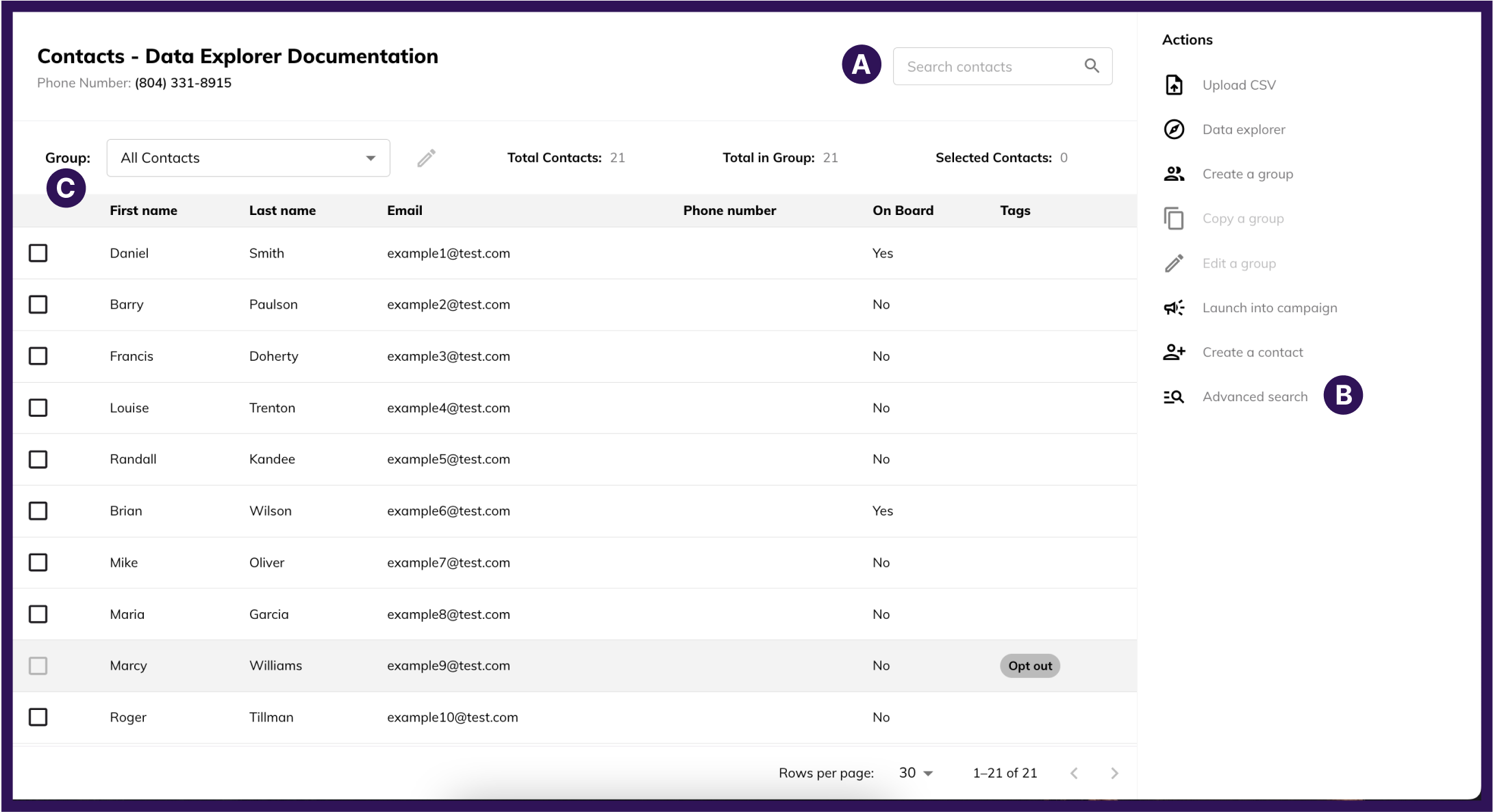
Task: Click the Launch into campaign megaphone icon
Action: pyautogui.click(x=1174, y=308)
